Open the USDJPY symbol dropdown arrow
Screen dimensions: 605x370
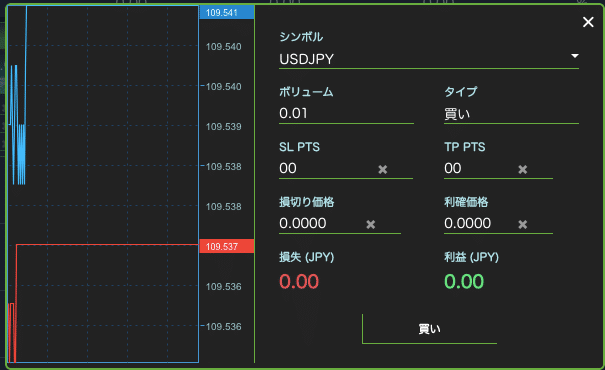(x=575, y=56)
